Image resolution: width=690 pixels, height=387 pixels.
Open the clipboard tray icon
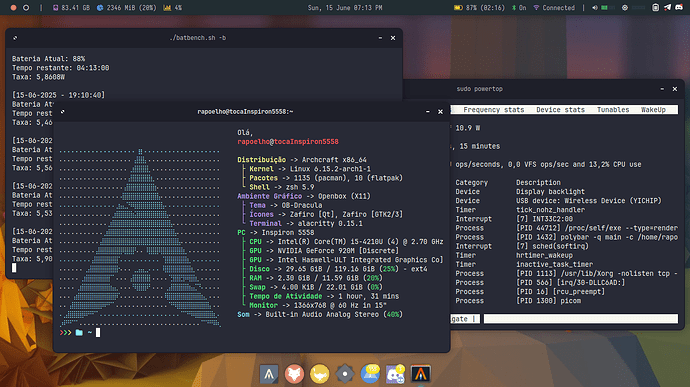[655, 7]
